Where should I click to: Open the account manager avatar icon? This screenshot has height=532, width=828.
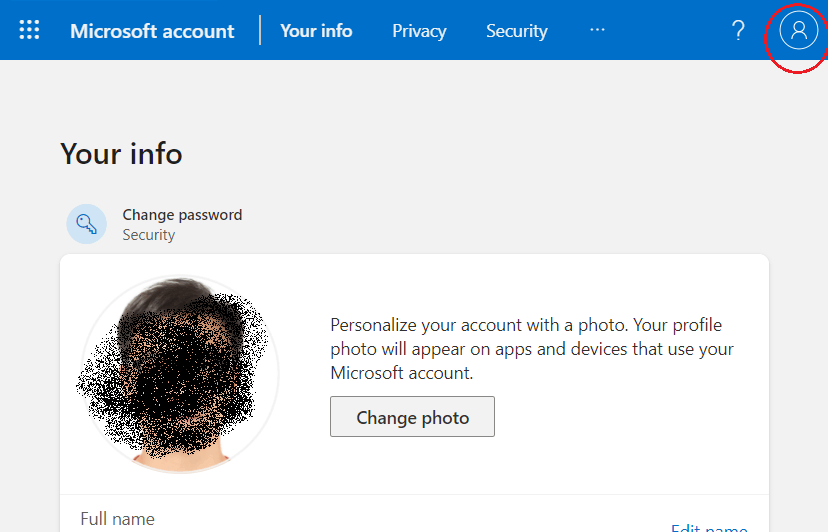pyautogui.click(x=797, y=31)
